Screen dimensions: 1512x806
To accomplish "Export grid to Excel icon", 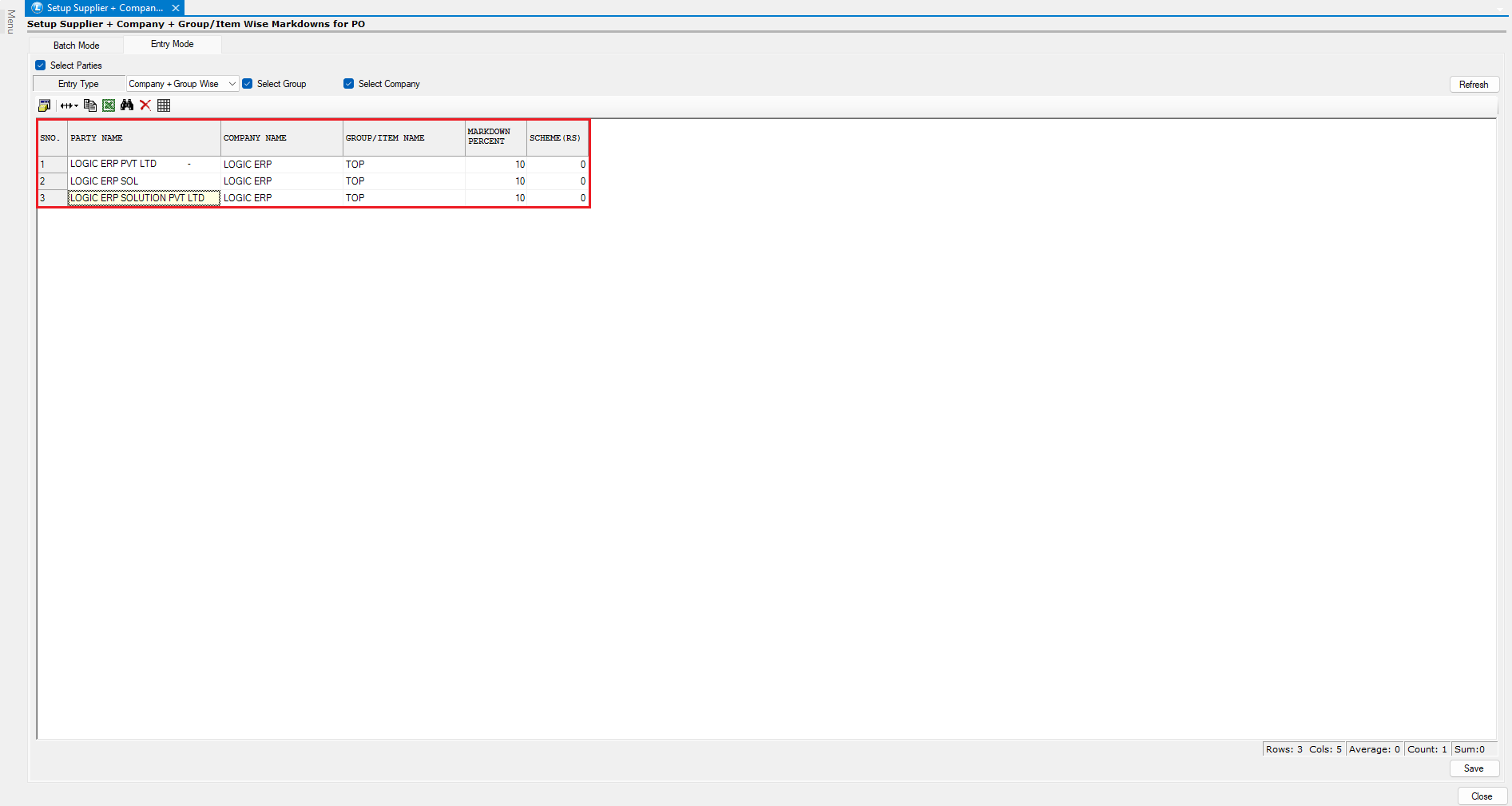I will [x=109, y=105].
